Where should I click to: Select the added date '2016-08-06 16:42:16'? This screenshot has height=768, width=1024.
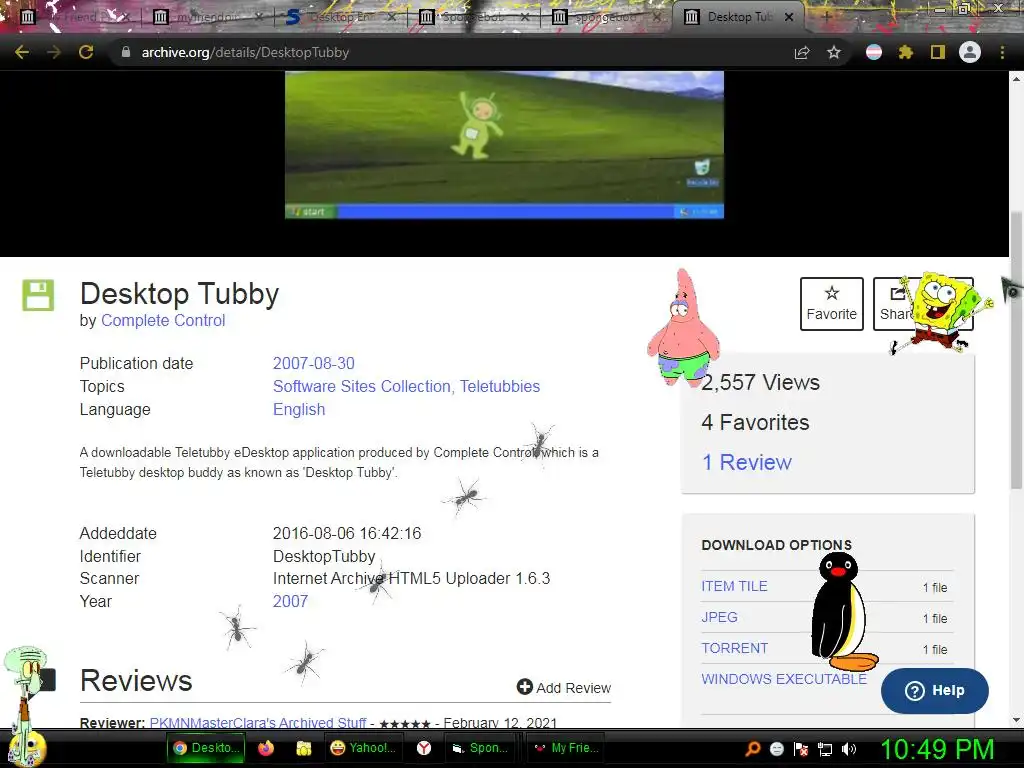[347, 534]
